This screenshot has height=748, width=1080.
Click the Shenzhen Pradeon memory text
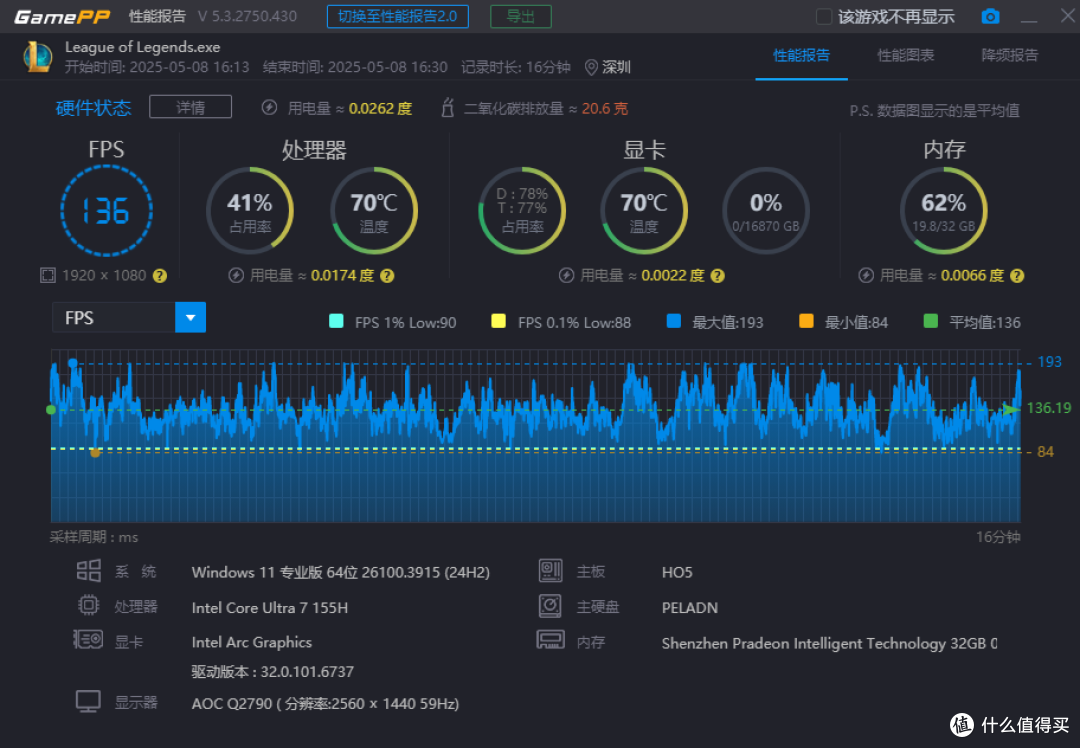829,643
